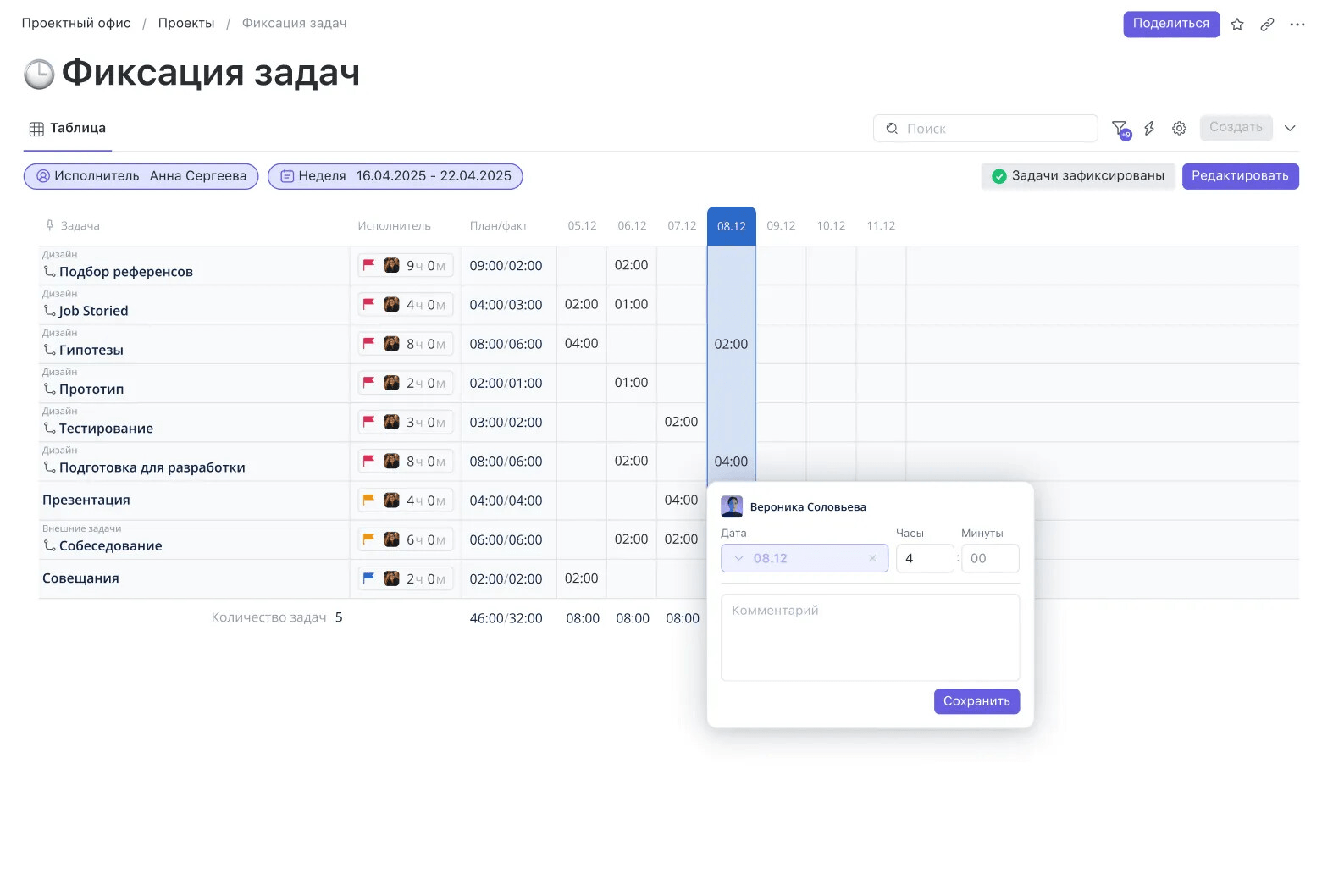The height and width of the screenshot is (896, 1322).
Task: Click the clock icon beside page title
Action: pos(39,75)
